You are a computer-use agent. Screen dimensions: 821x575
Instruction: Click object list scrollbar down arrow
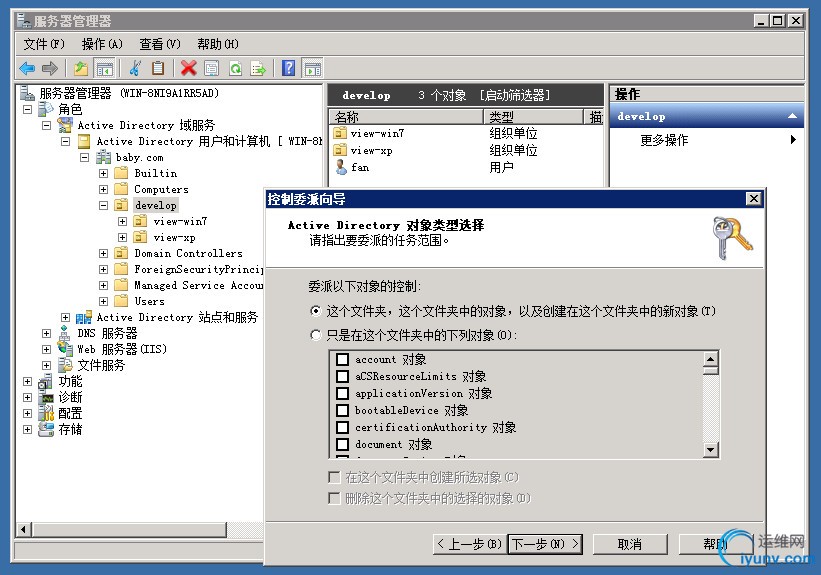711,449
